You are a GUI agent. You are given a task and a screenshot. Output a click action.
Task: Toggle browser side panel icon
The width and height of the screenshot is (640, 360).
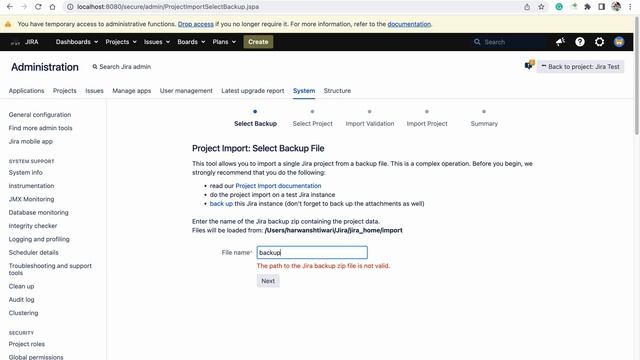pyautogui.click(x=602, y=7)
